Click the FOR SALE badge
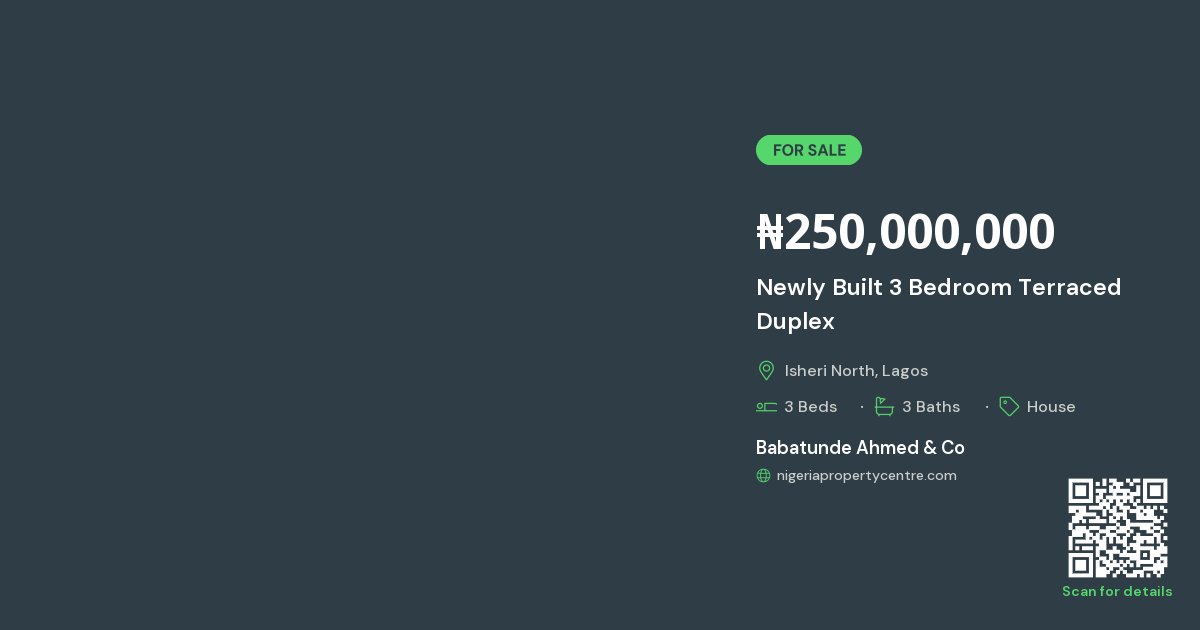 tap(809, 150)
